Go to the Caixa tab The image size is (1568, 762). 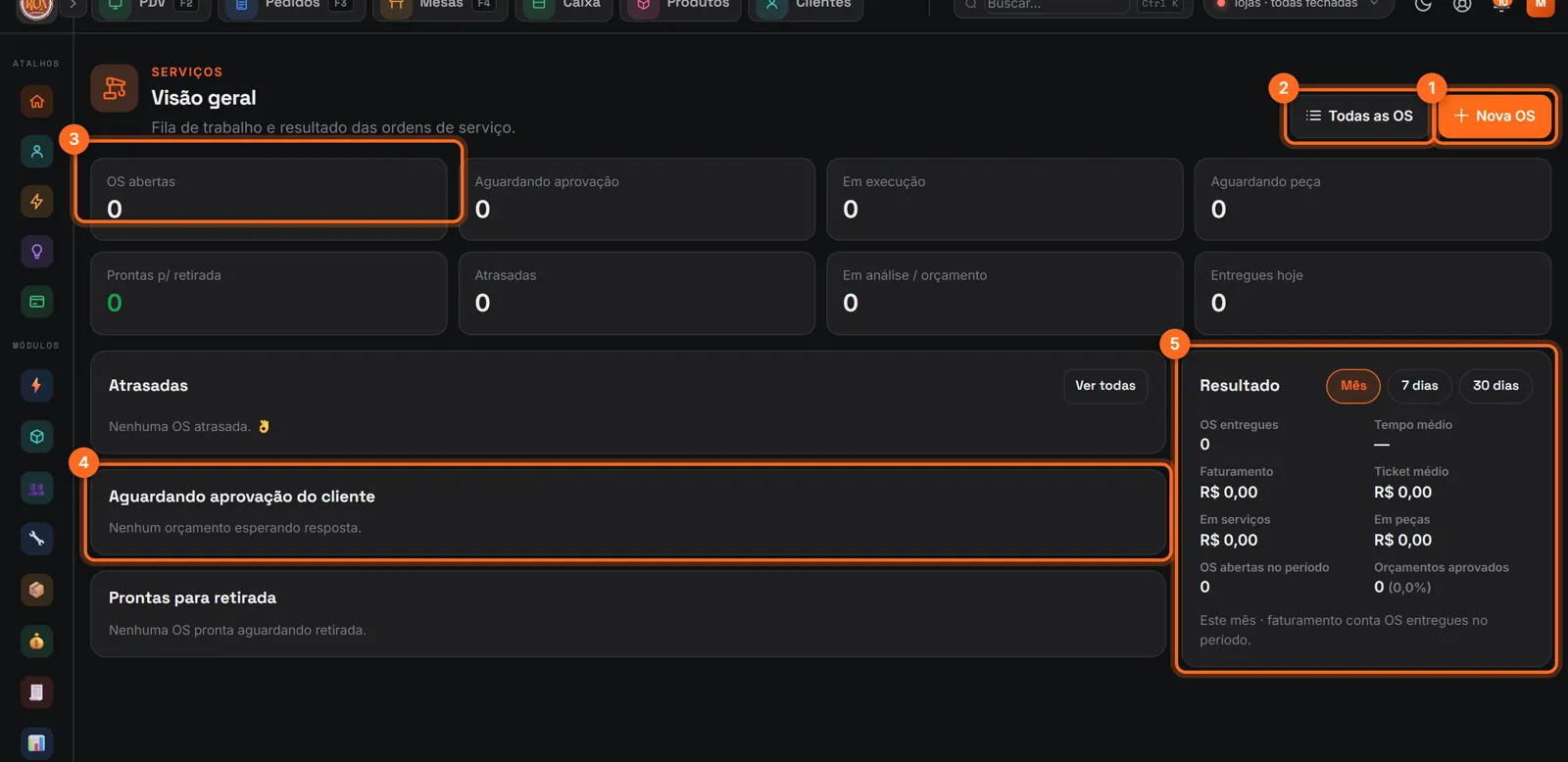pos(564,5)
